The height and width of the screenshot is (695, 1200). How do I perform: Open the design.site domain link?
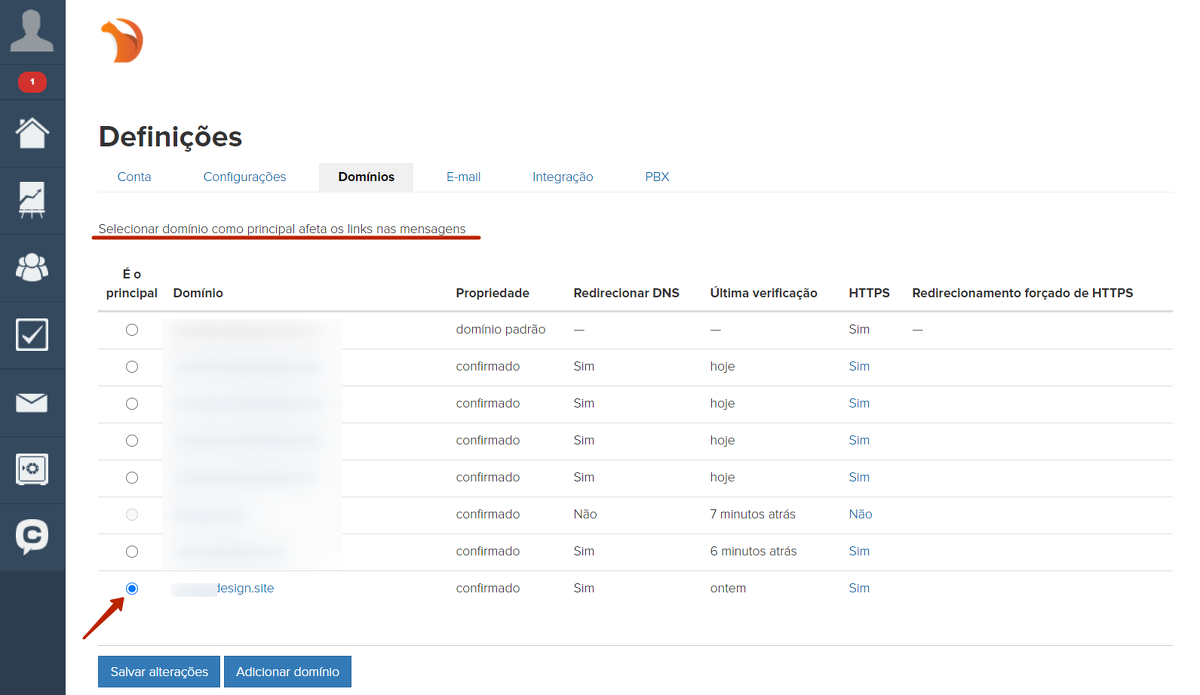(x=244, y=589)
